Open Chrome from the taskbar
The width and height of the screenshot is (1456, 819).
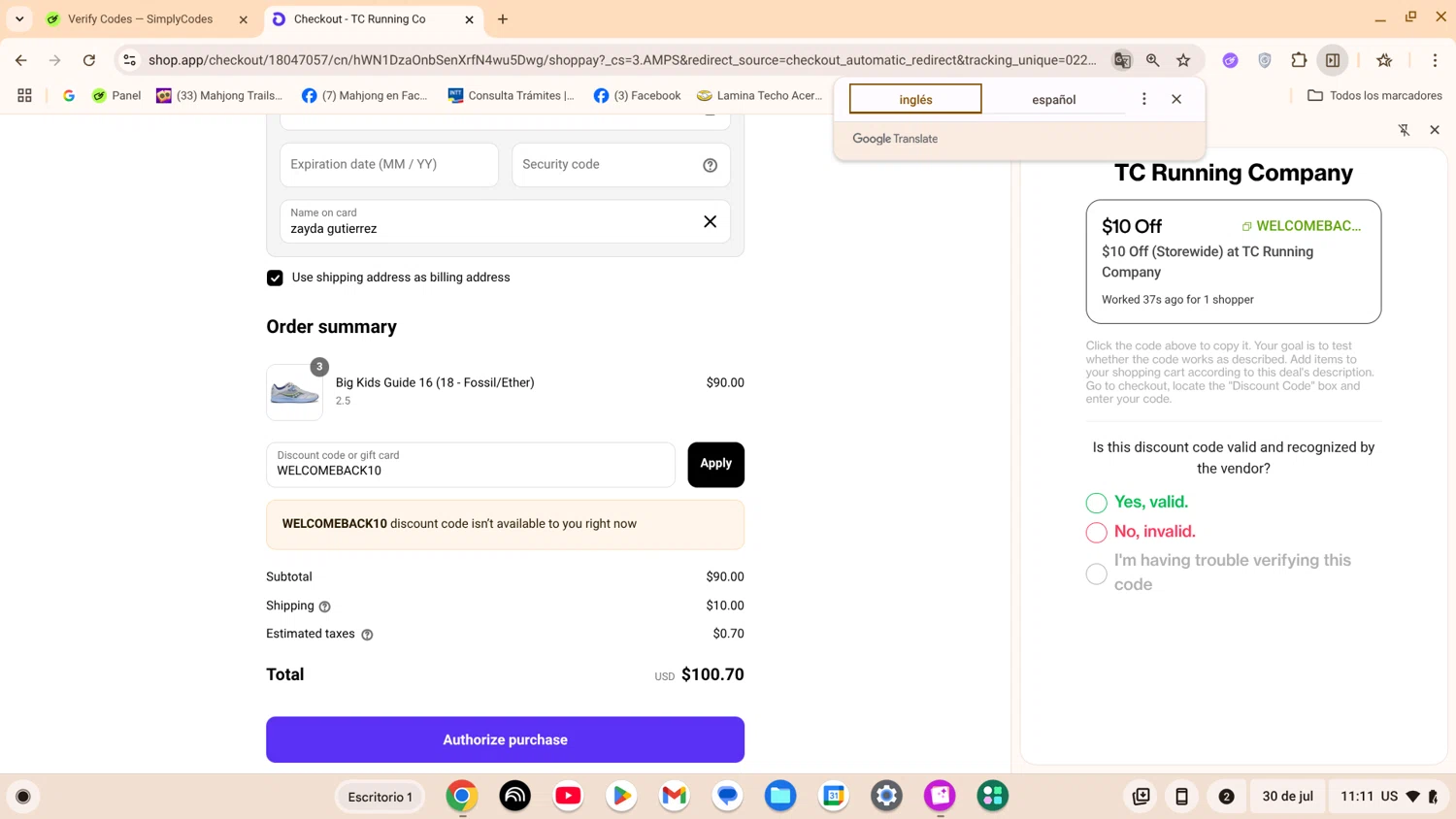(462, 797)
